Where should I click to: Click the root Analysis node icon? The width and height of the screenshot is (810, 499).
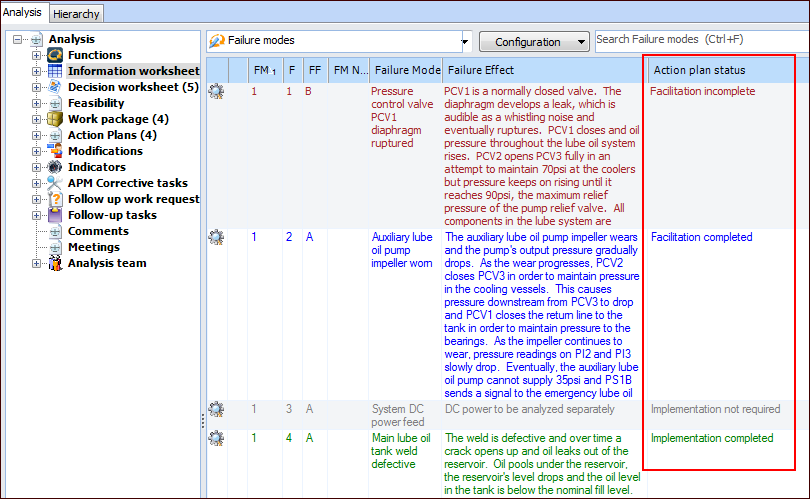point(36,39)
